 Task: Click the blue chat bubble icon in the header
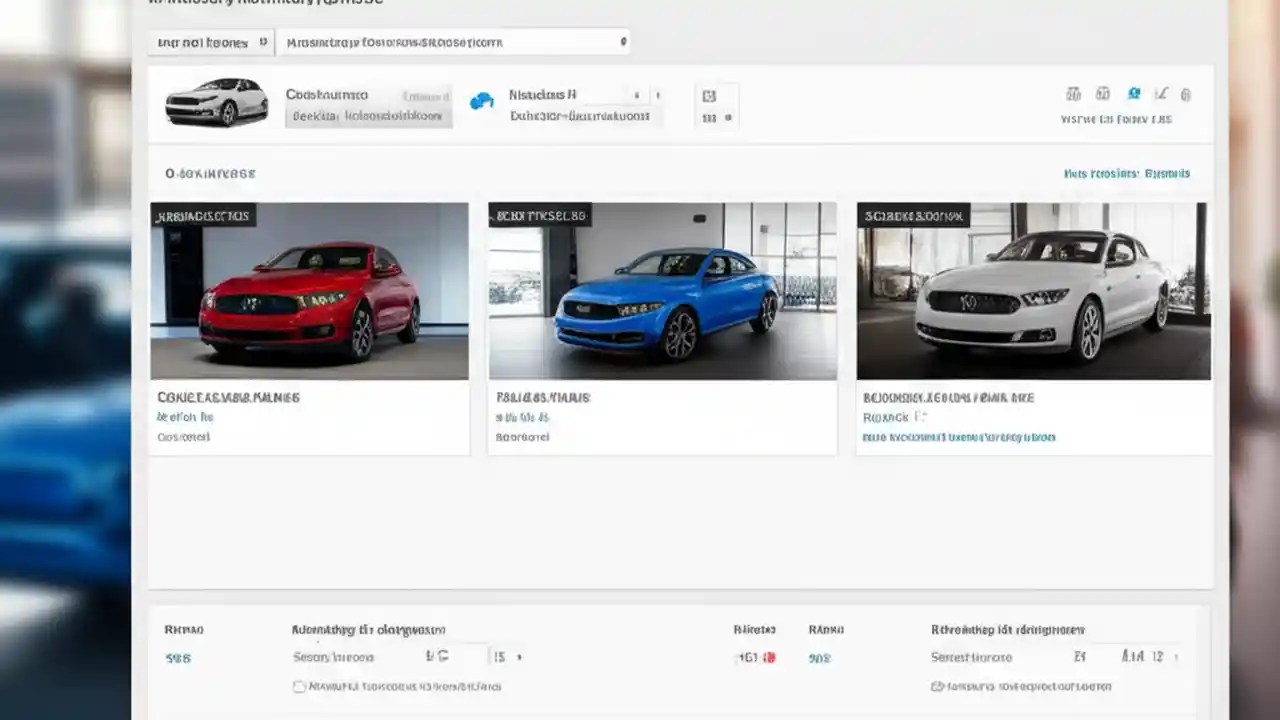[x=484, y=99]
